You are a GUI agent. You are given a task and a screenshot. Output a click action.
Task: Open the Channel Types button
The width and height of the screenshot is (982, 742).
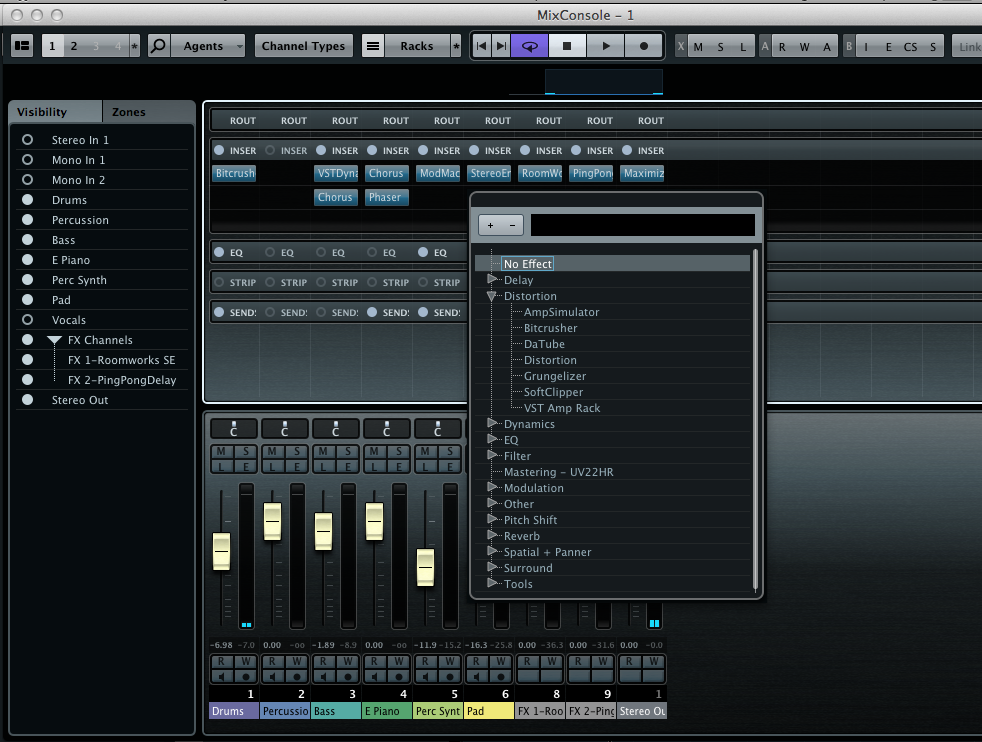(303, 46)
